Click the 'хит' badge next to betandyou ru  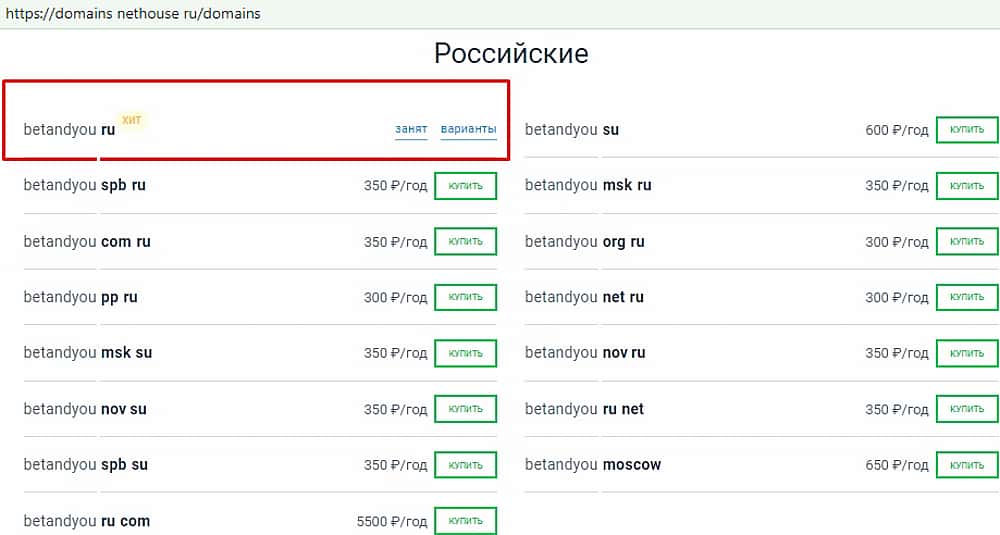(131, 120)
